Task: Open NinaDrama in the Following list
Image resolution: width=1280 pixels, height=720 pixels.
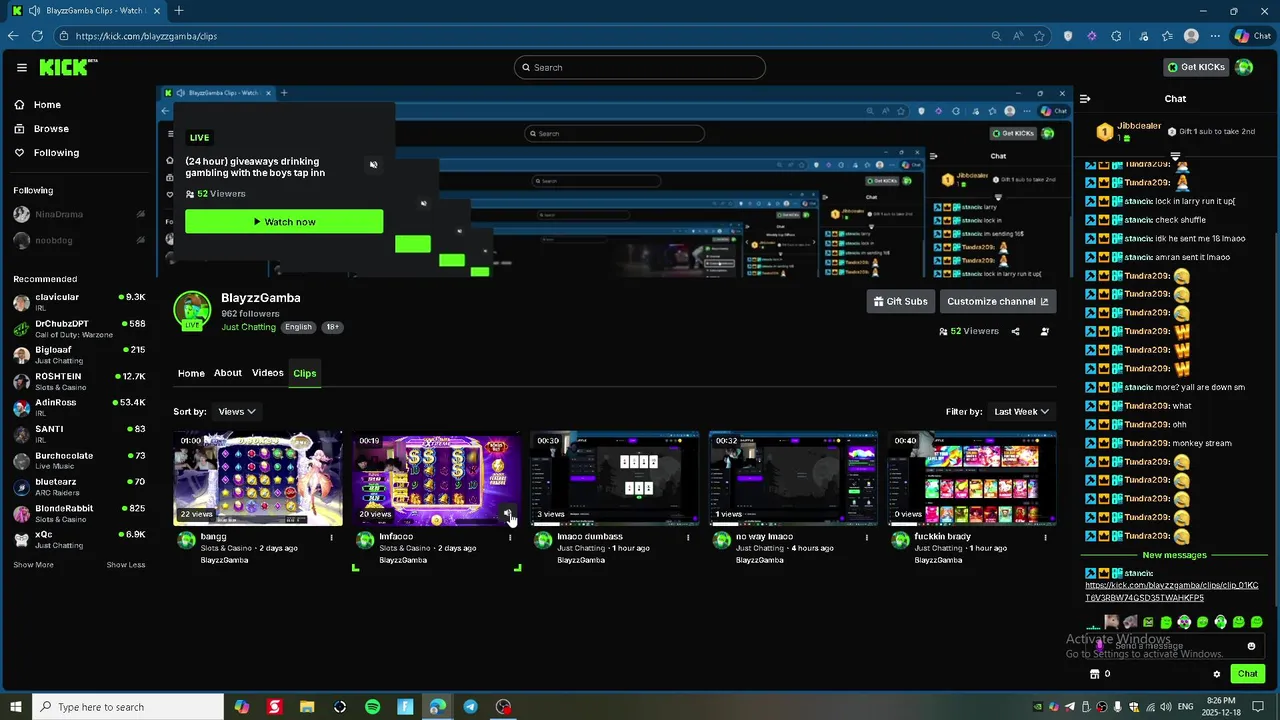Action: point(79,214)
